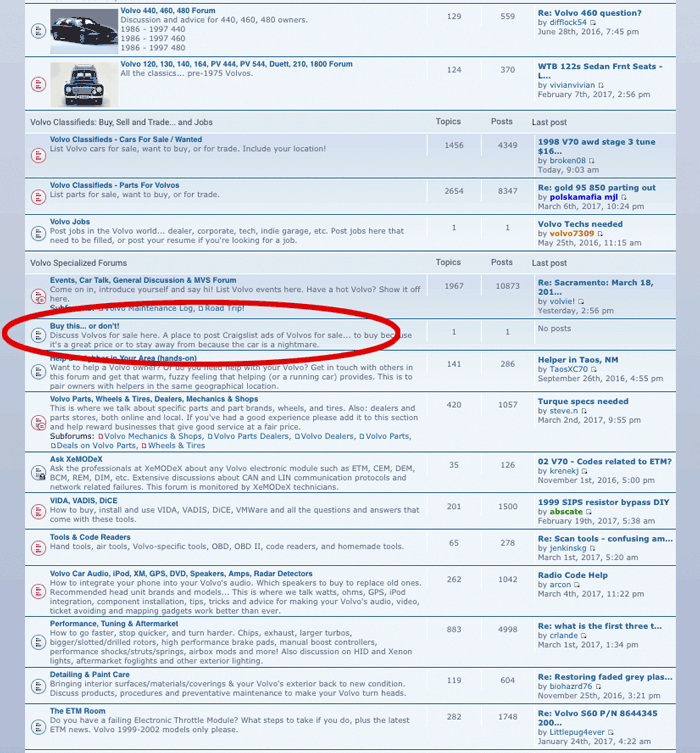Image resolution: width=700 pixels, height=753 pixels.
Task: Open the Tools & Code Readers forum
Action: click(x=90, y=537)
